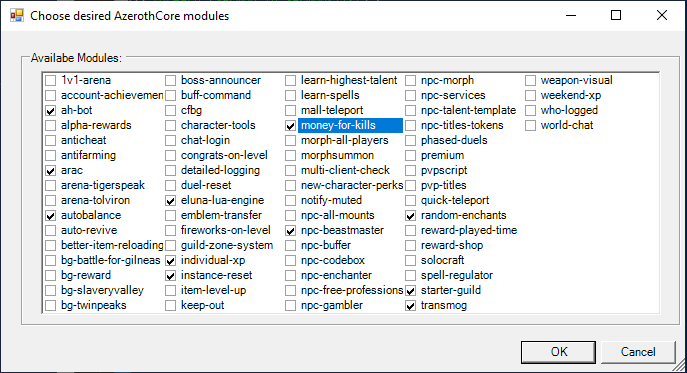Enable the auto-revive module

[x=51, y=231]
